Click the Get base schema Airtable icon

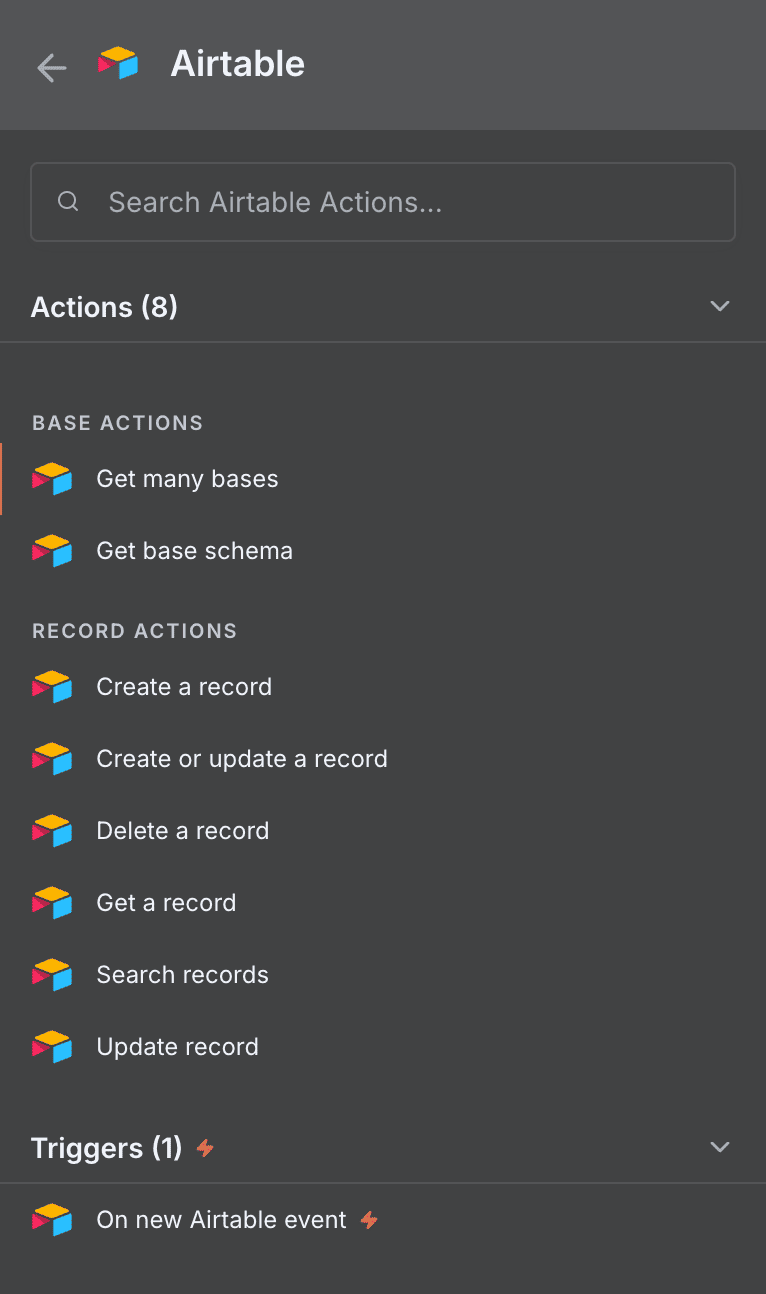tap(51, 550)
